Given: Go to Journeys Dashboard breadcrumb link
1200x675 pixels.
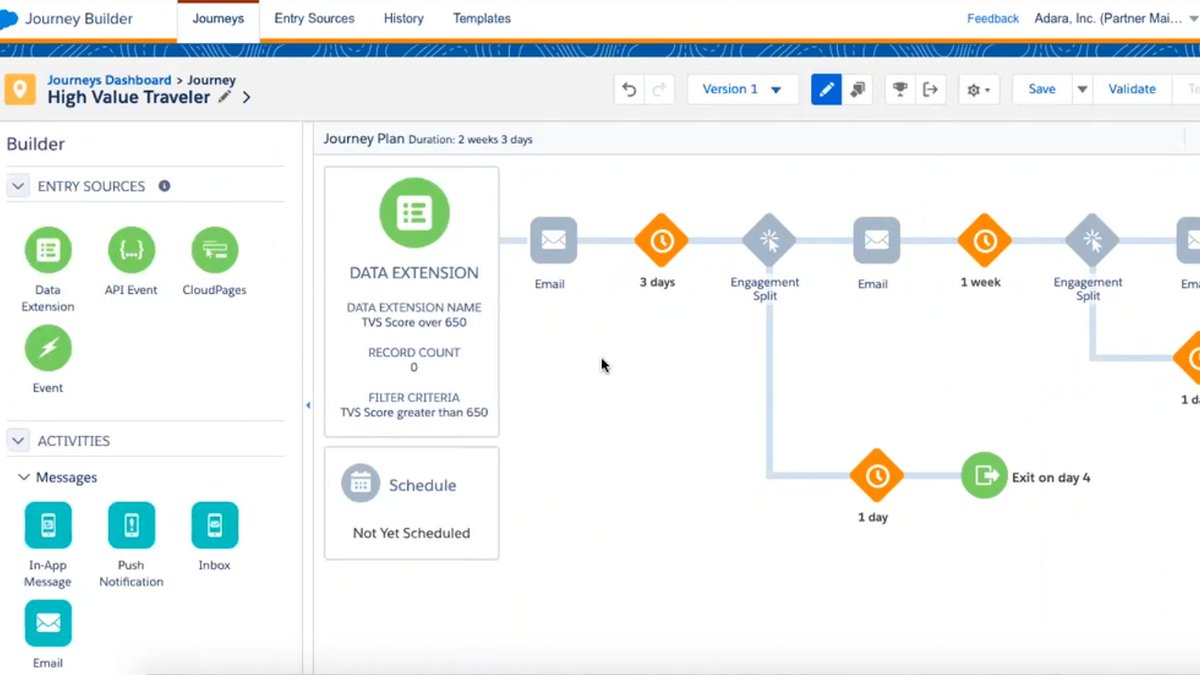Looking at the screenshot, I should point(109,80).
